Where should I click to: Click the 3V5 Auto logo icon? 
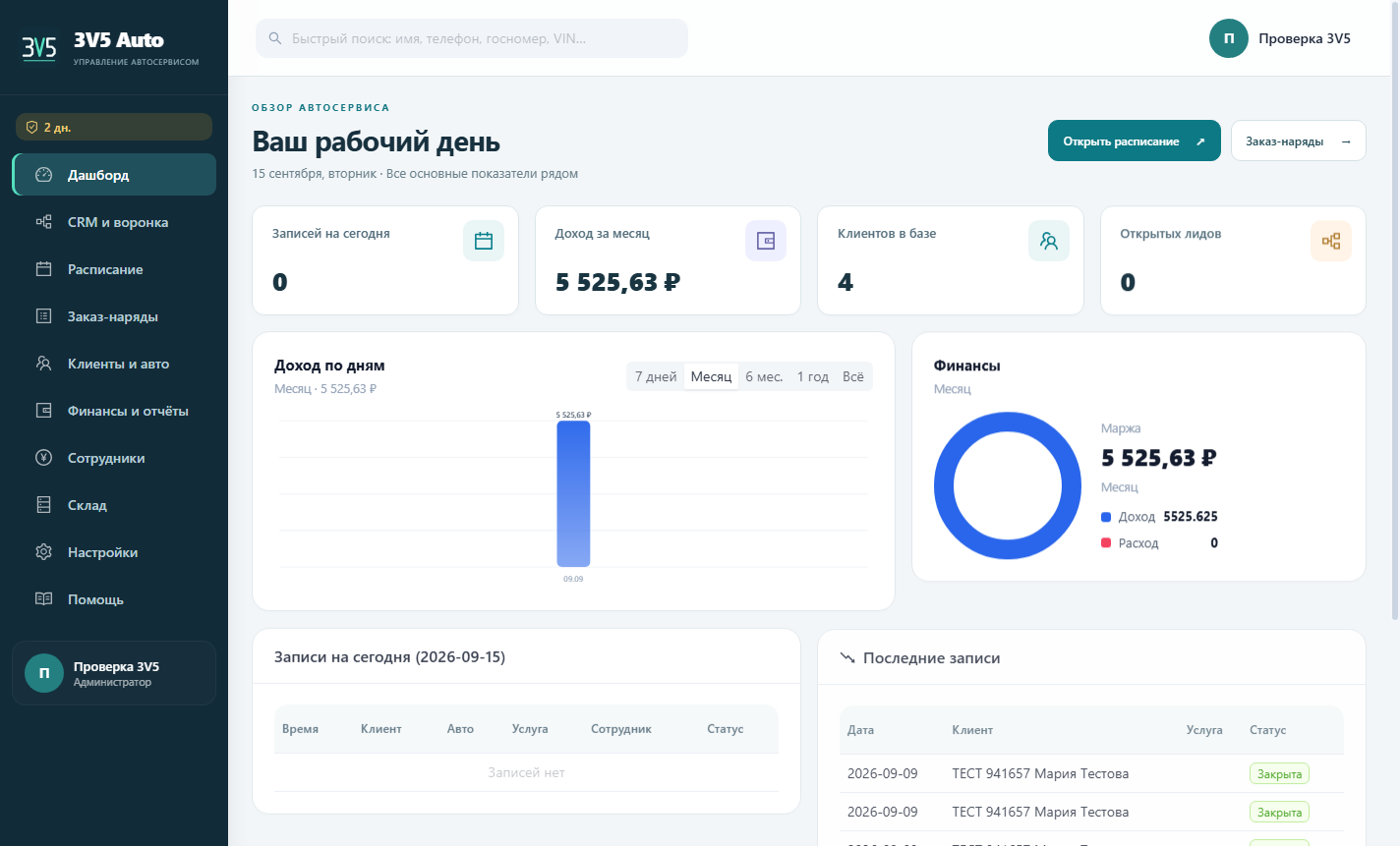point(39,47)
